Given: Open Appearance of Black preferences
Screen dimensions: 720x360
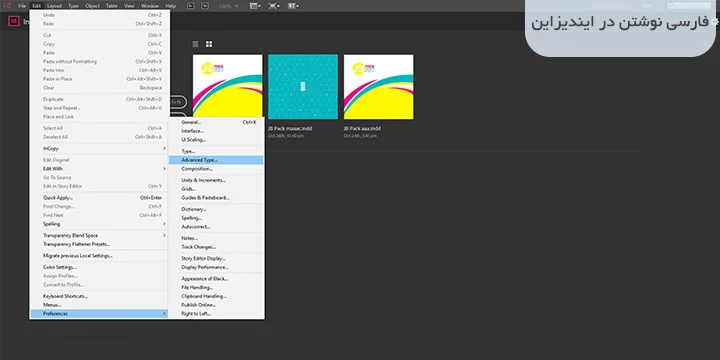Looking at the screenshot, I should (216, 278).
